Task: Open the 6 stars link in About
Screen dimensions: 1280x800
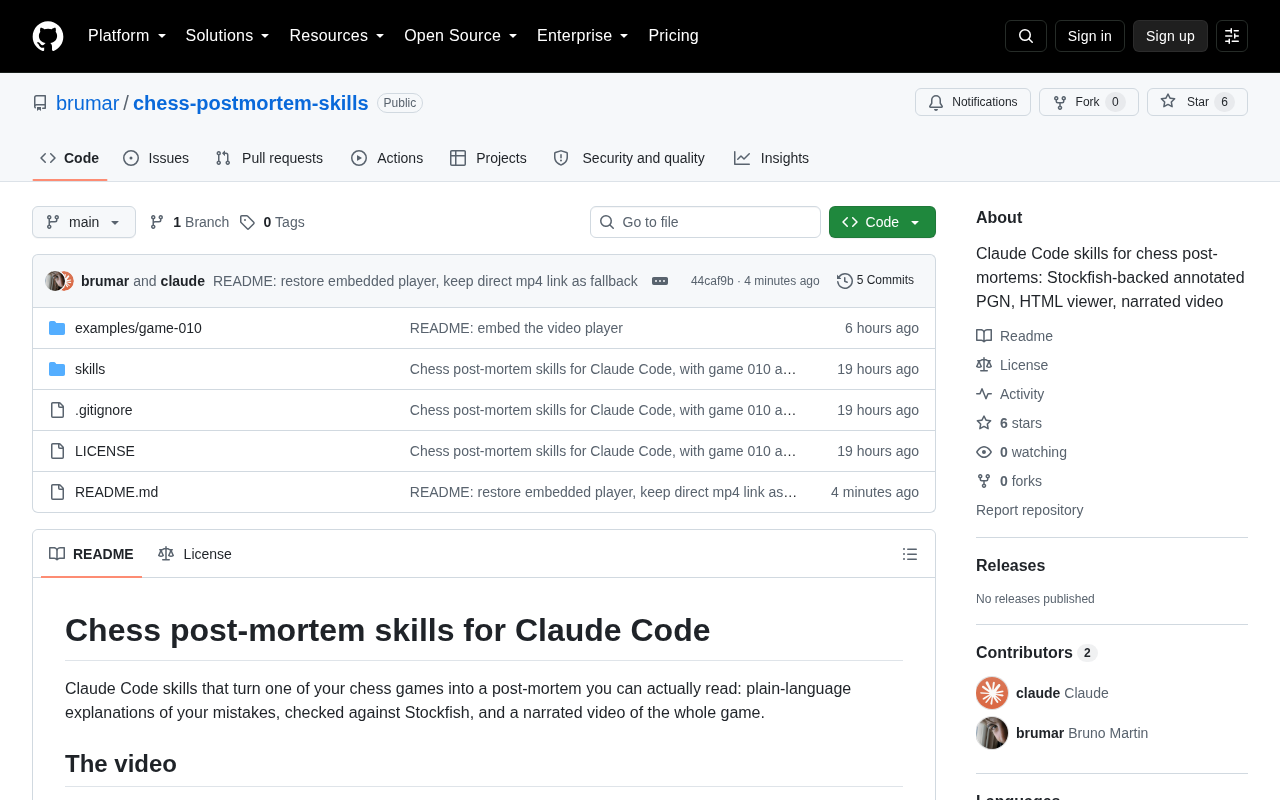Action: [1009, 423]
